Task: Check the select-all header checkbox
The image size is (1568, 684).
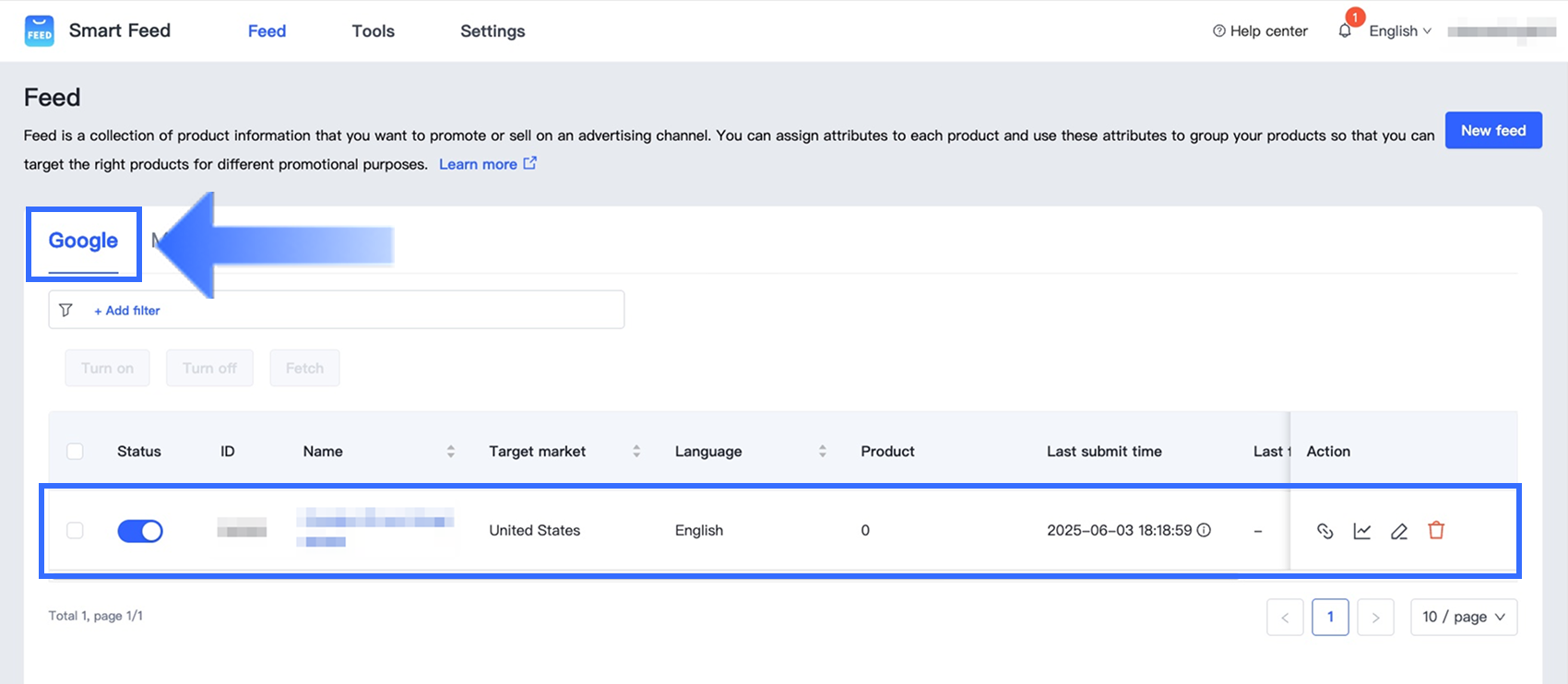Action: (x=76, y=452)
